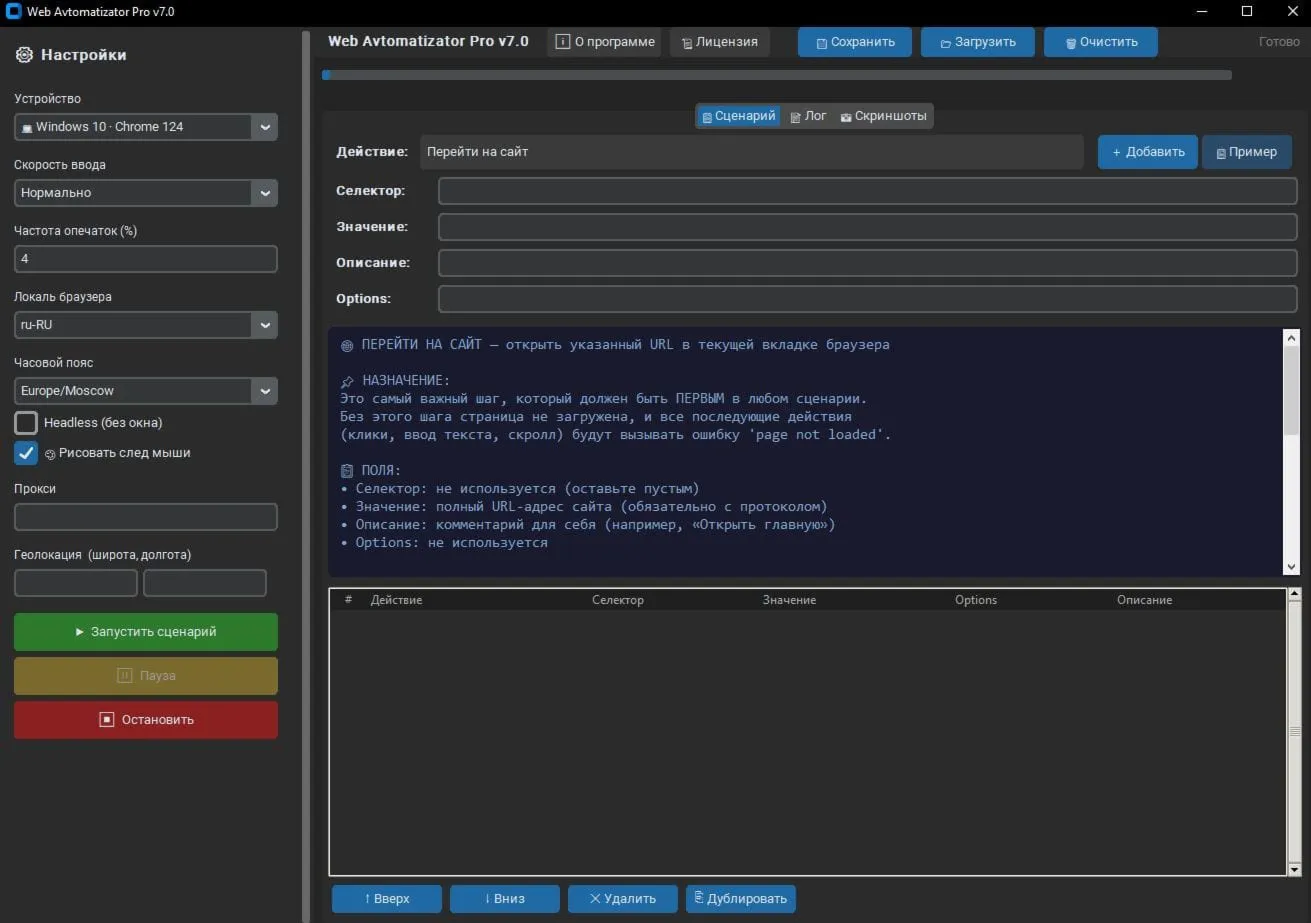The height and width of the screenshot is (923, 1311).
Task: Add step with Добавить button
Action: (1148, 152)
